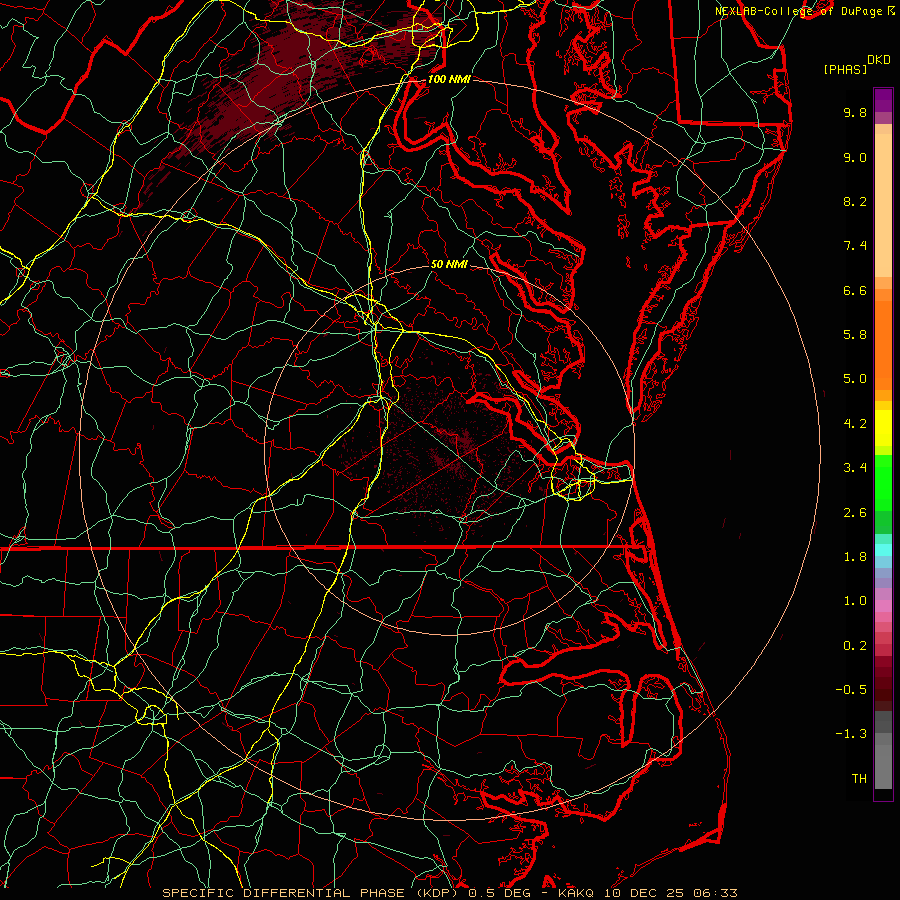Click the 2.6 value on the scale
The height and width of the screenshot is (900, 900).
855,513
